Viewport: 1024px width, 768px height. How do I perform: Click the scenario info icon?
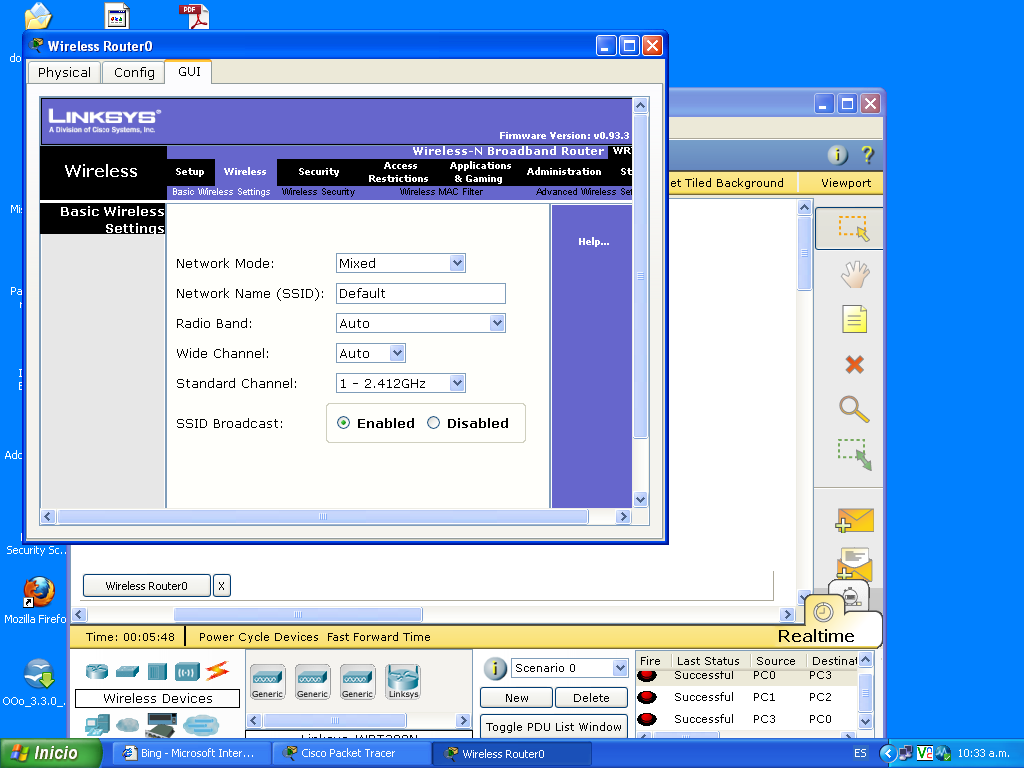(495, 668)
